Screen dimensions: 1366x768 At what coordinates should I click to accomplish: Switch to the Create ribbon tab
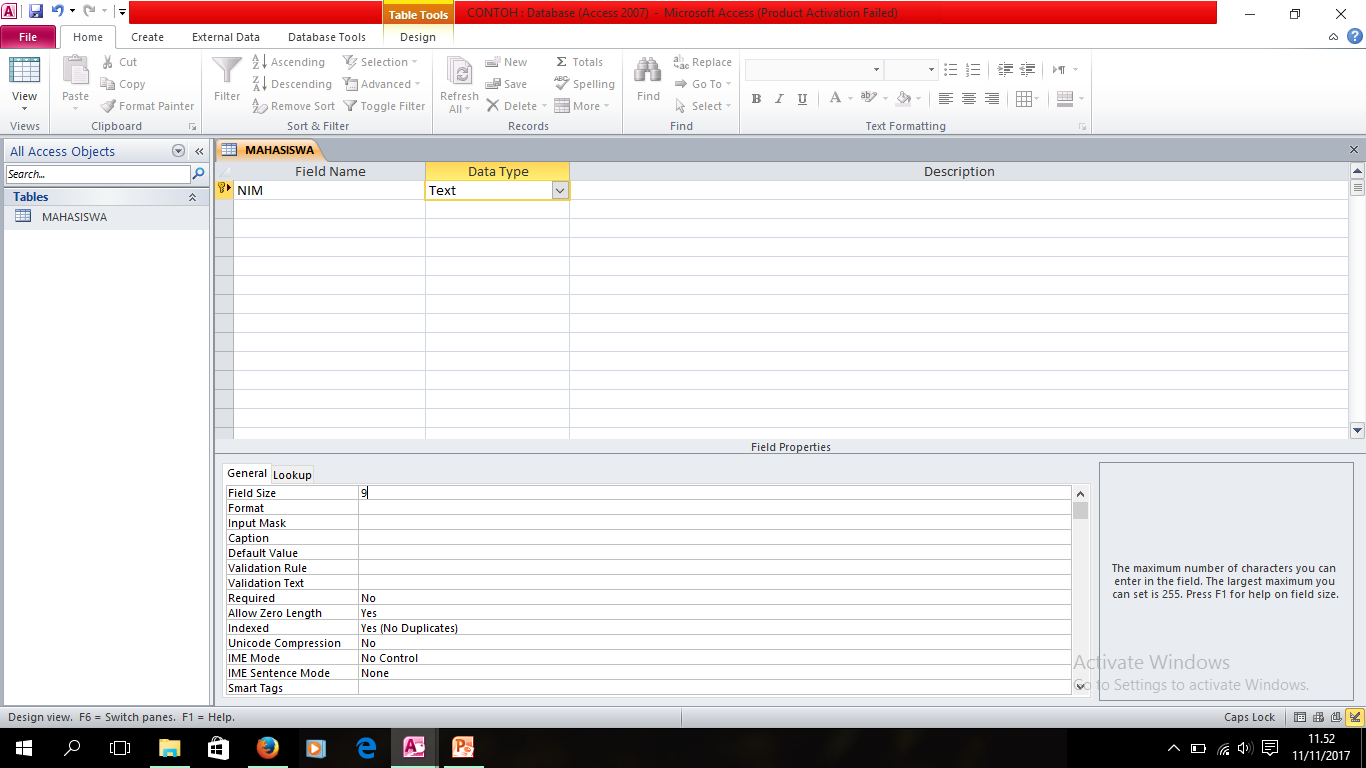[147, 37]
